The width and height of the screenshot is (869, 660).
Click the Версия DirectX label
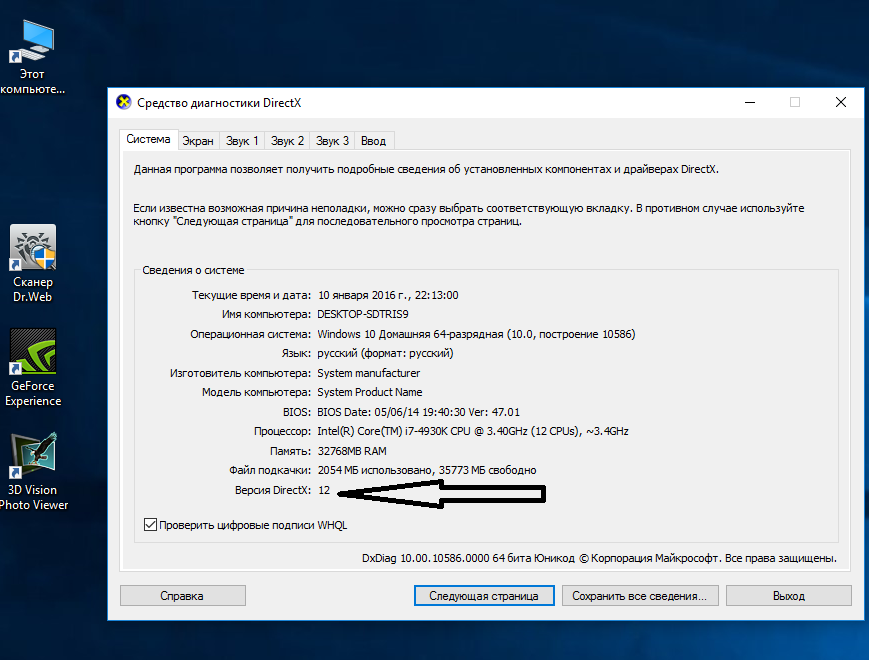pos(273,490)
